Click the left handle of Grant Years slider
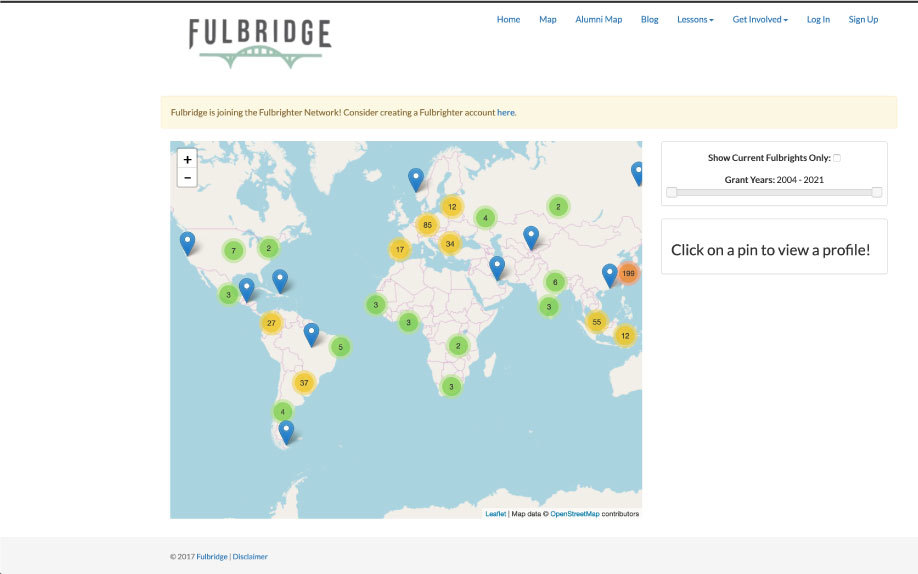The image size is (918, 574). [x=672, y=192]
